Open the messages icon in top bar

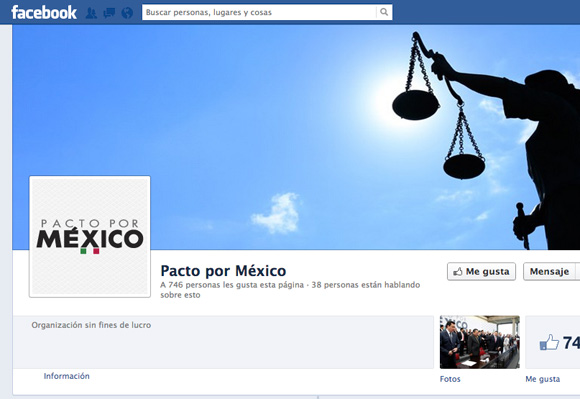tap(109, 13)
